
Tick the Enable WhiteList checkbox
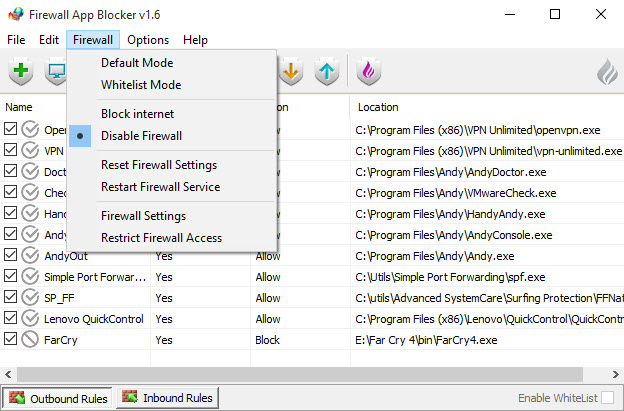[607, 398]
